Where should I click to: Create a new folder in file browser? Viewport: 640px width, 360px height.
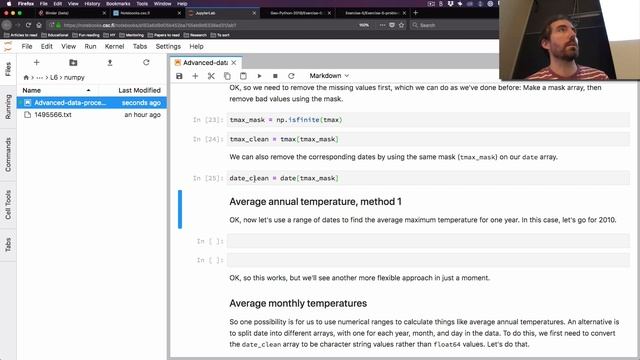click(x=73, y=62)
